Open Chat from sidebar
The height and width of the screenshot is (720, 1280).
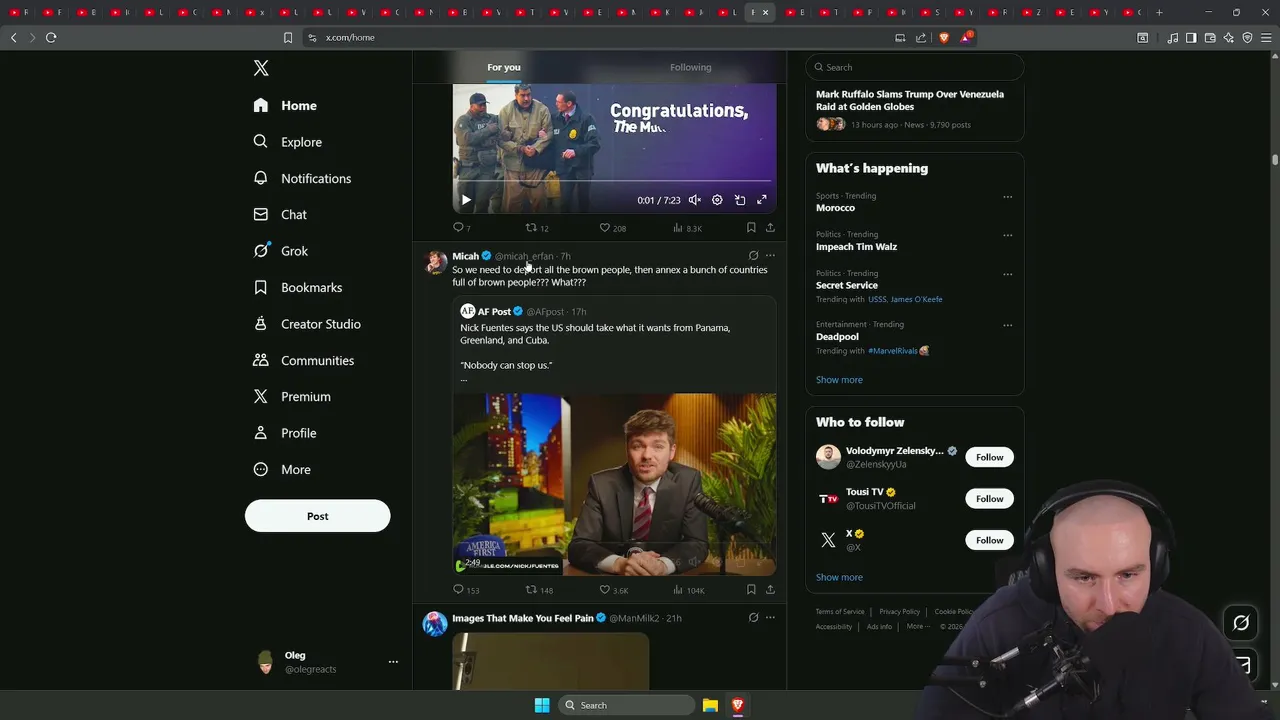(280, 214)
